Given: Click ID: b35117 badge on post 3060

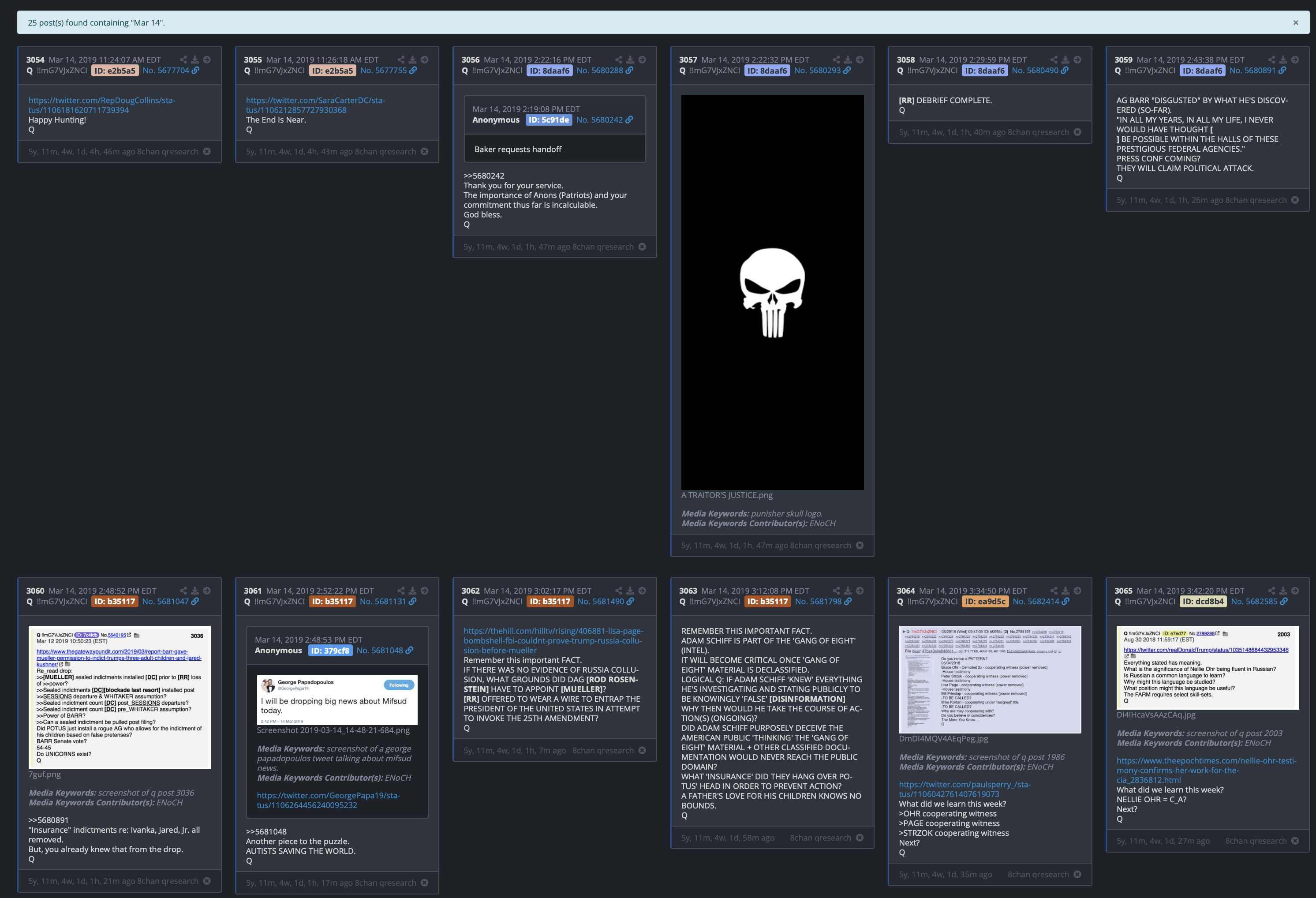Looking at the screenshot, I should point(115,601).
